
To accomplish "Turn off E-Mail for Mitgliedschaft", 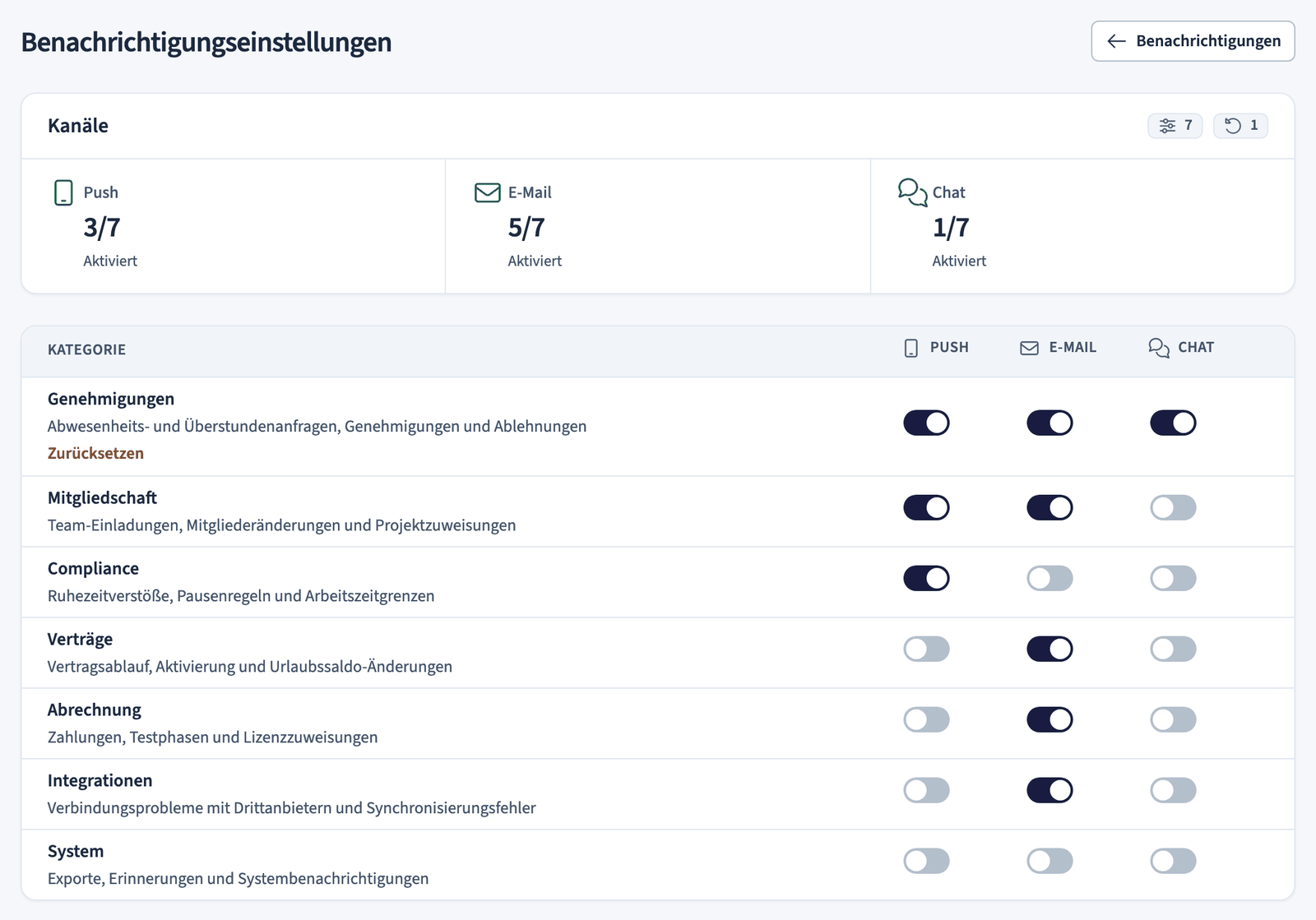I will tap(1050, 507).
